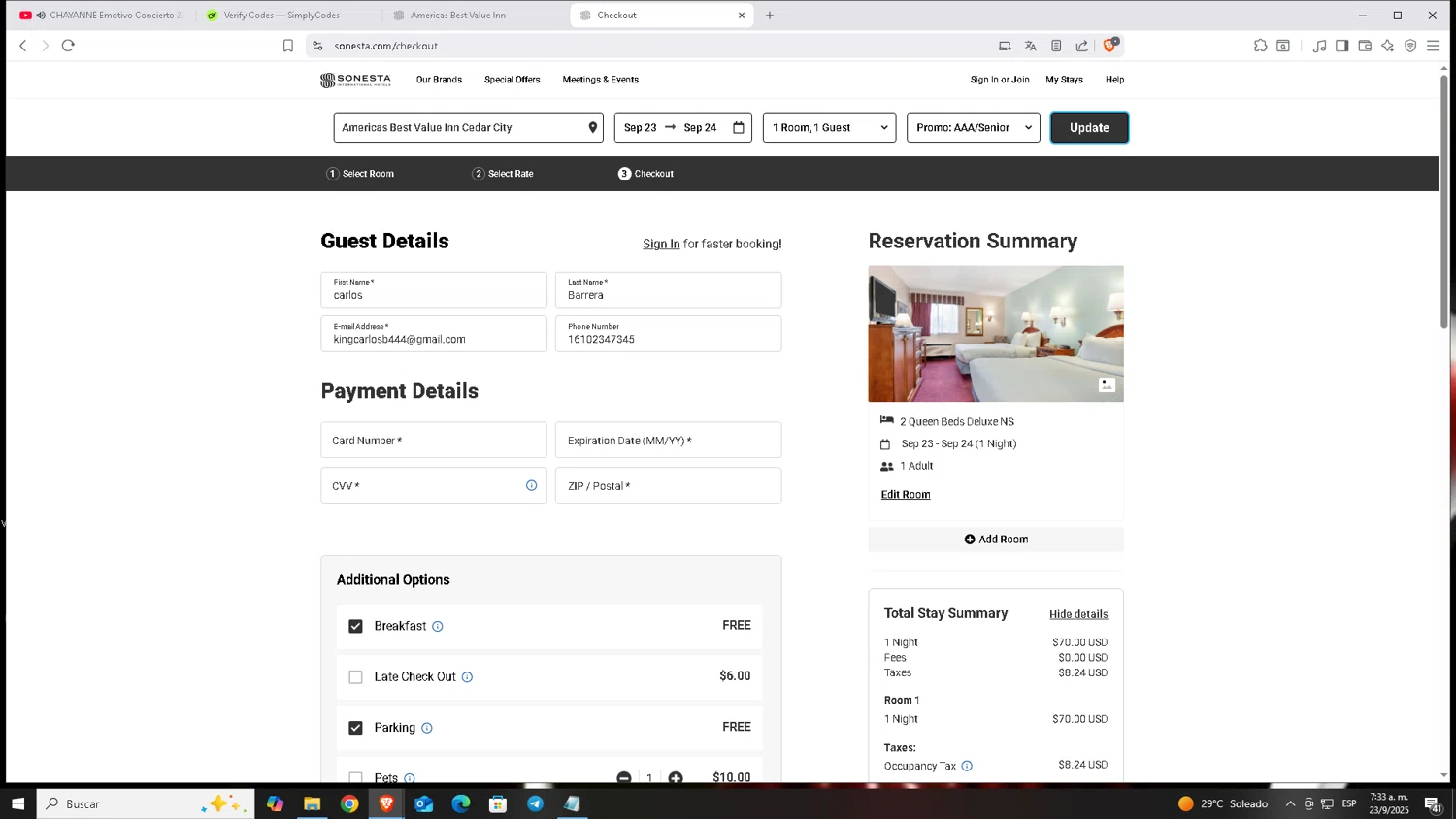The width and height of the screenshot is (1456, 819).
Task: Decrease the Pets quantity with minus
Action: (x=624, y=778)
